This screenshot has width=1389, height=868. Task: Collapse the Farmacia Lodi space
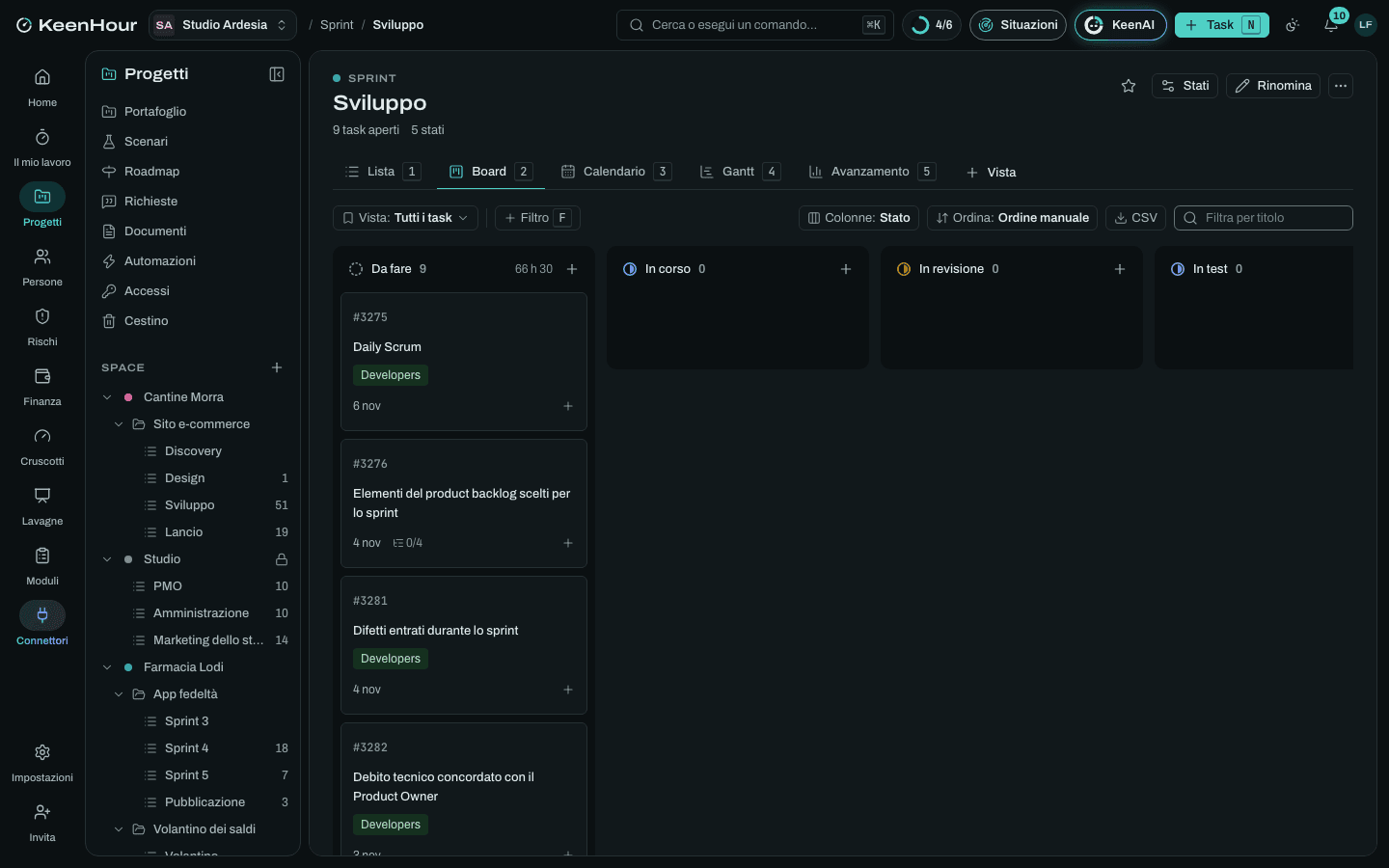tap(107, 667)
